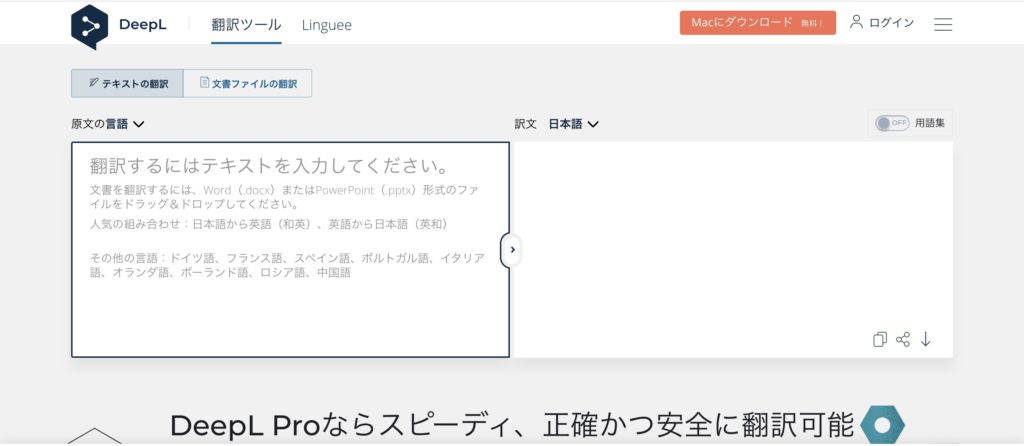
Task: Expand the 原文の言語 source language dropdown
Action: tap(108, 124)
